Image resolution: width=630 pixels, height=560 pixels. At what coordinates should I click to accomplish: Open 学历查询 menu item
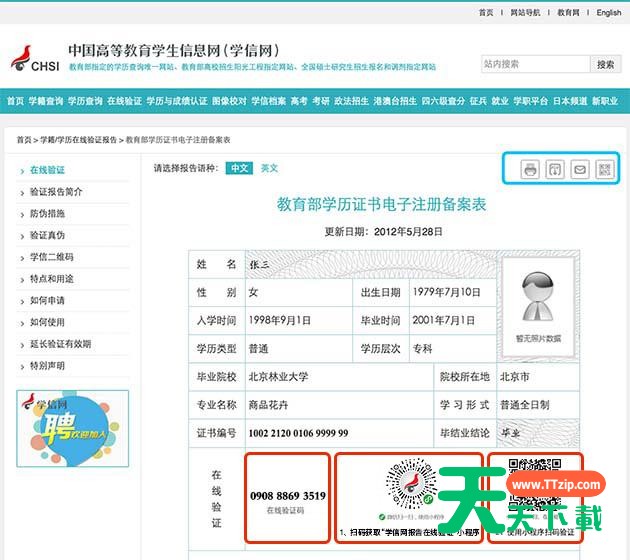(85, 101)
